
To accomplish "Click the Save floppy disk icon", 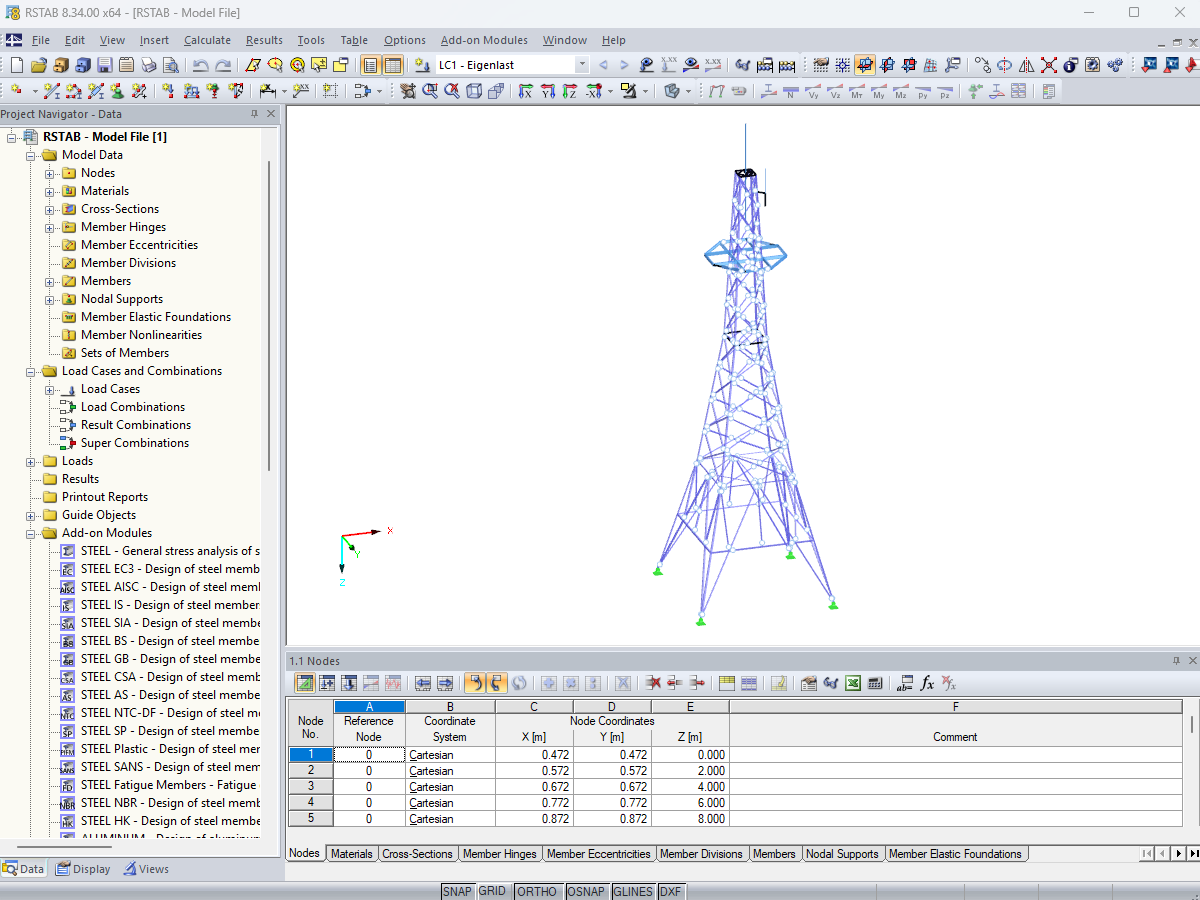I will point(105,65).
